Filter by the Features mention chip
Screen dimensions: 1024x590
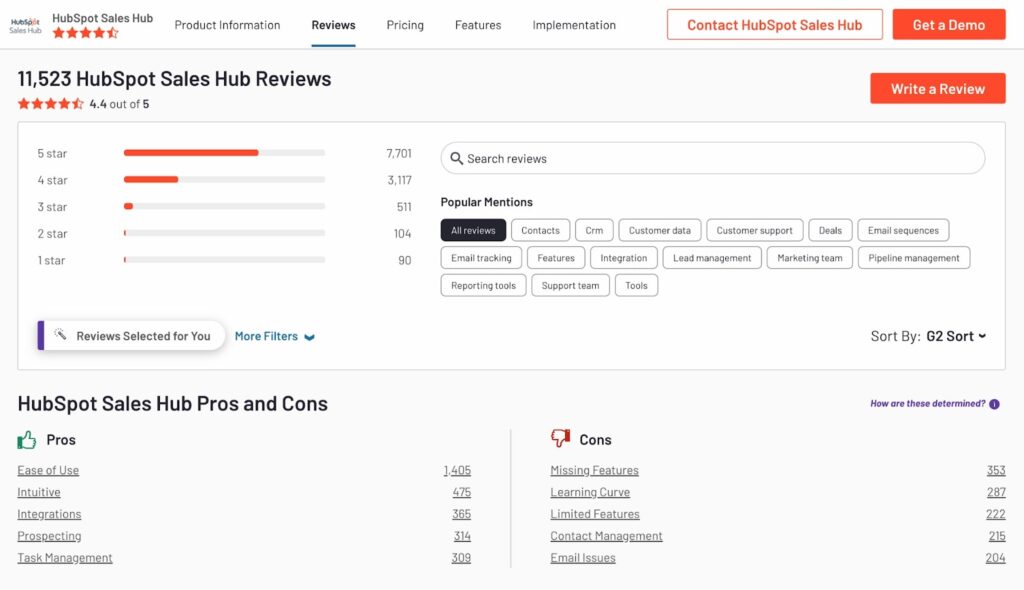[556, 257]
